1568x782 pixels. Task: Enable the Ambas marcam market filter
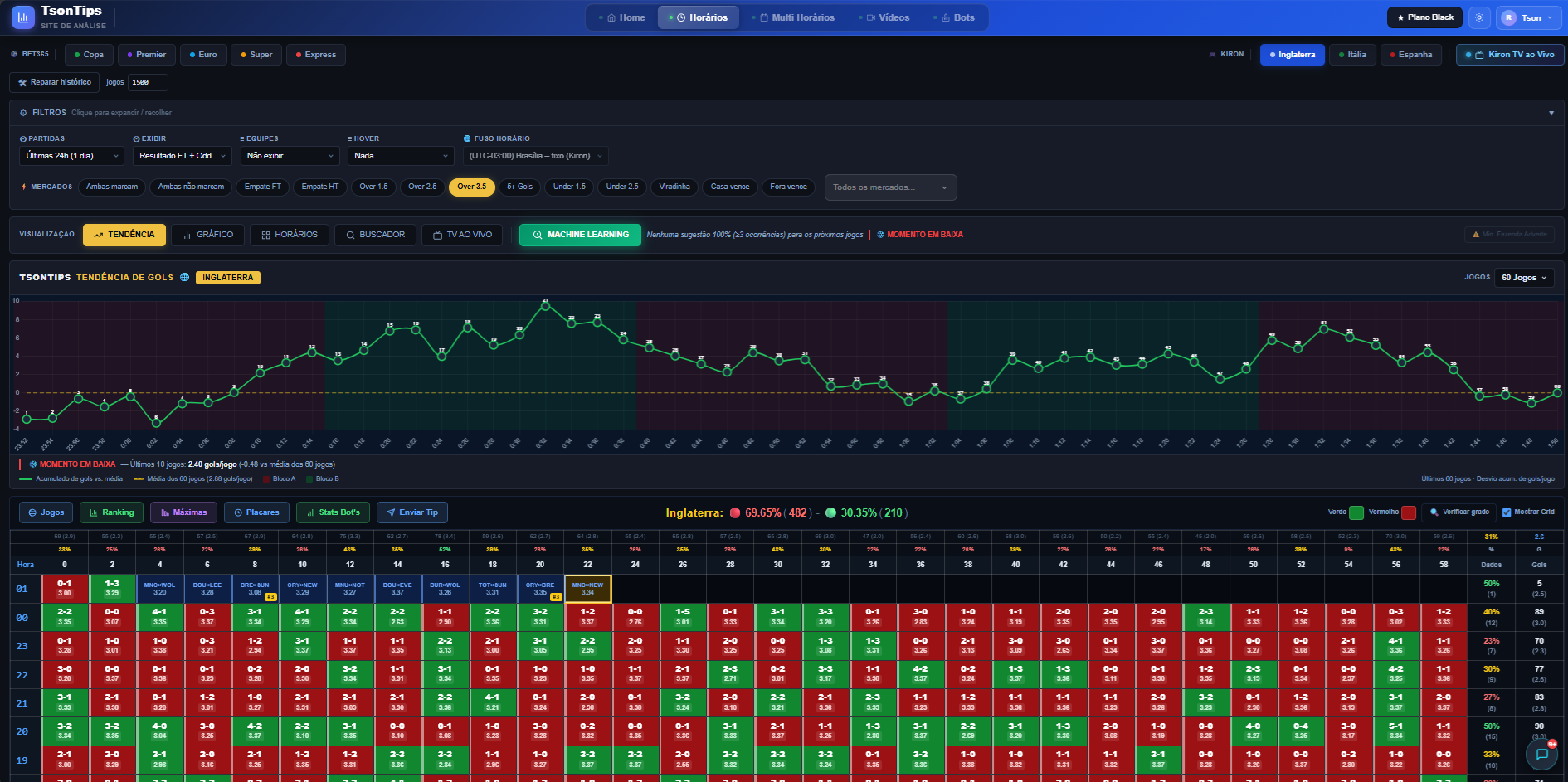coord(112,187)
